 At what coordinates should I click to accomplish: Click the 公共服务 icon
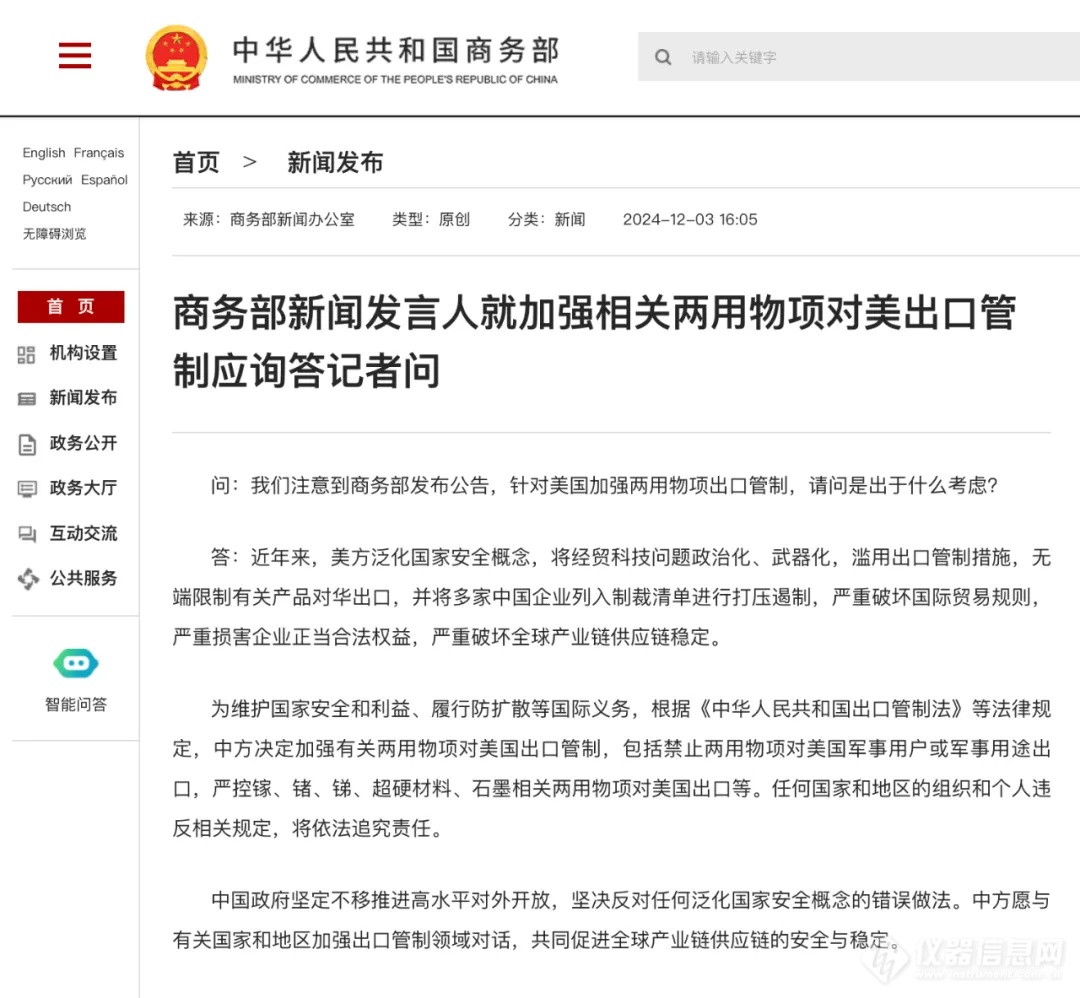pyautogui.click(x=28, y=579)
